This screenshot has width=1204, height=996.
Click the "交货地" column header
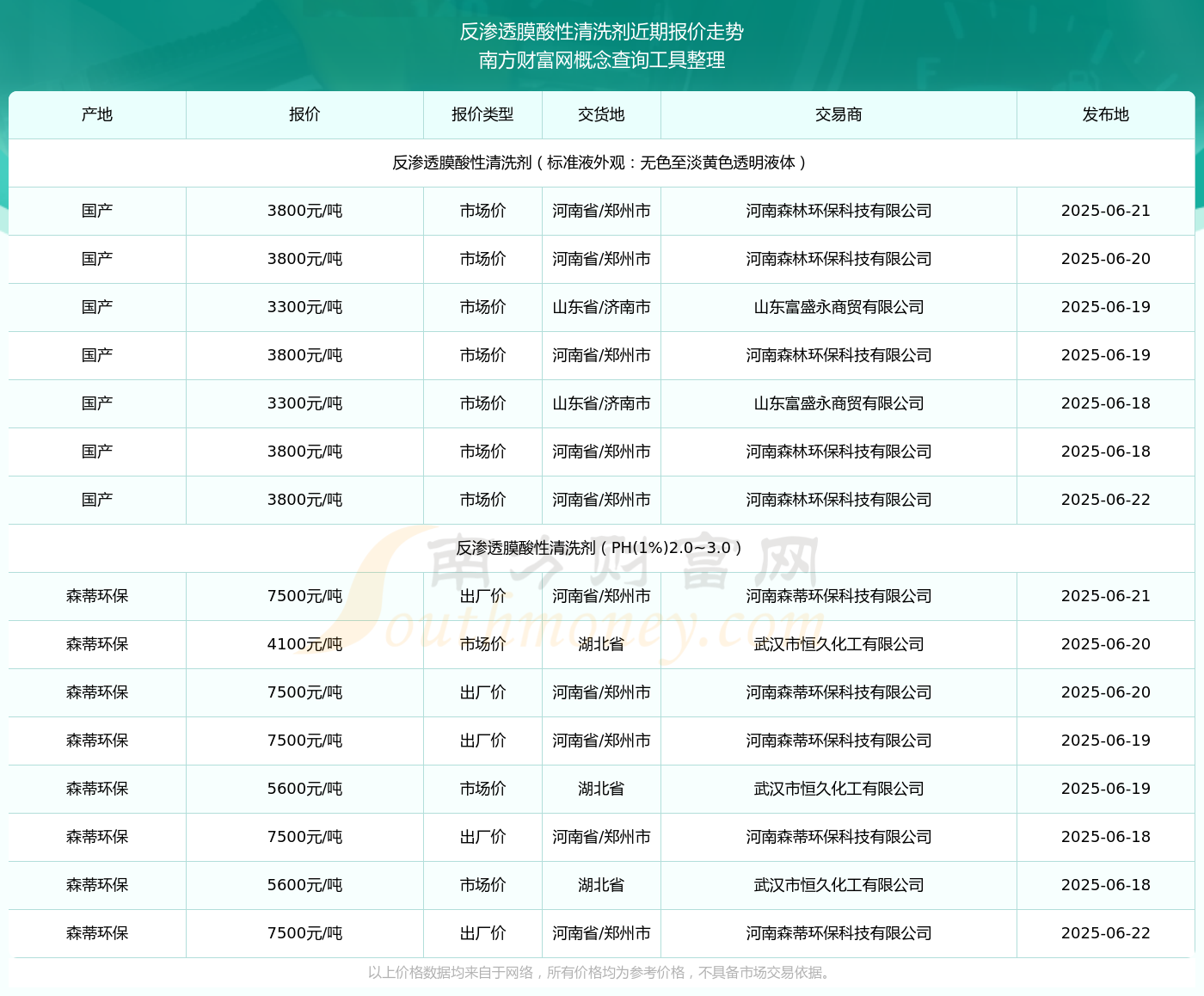(x=601, y=114)
